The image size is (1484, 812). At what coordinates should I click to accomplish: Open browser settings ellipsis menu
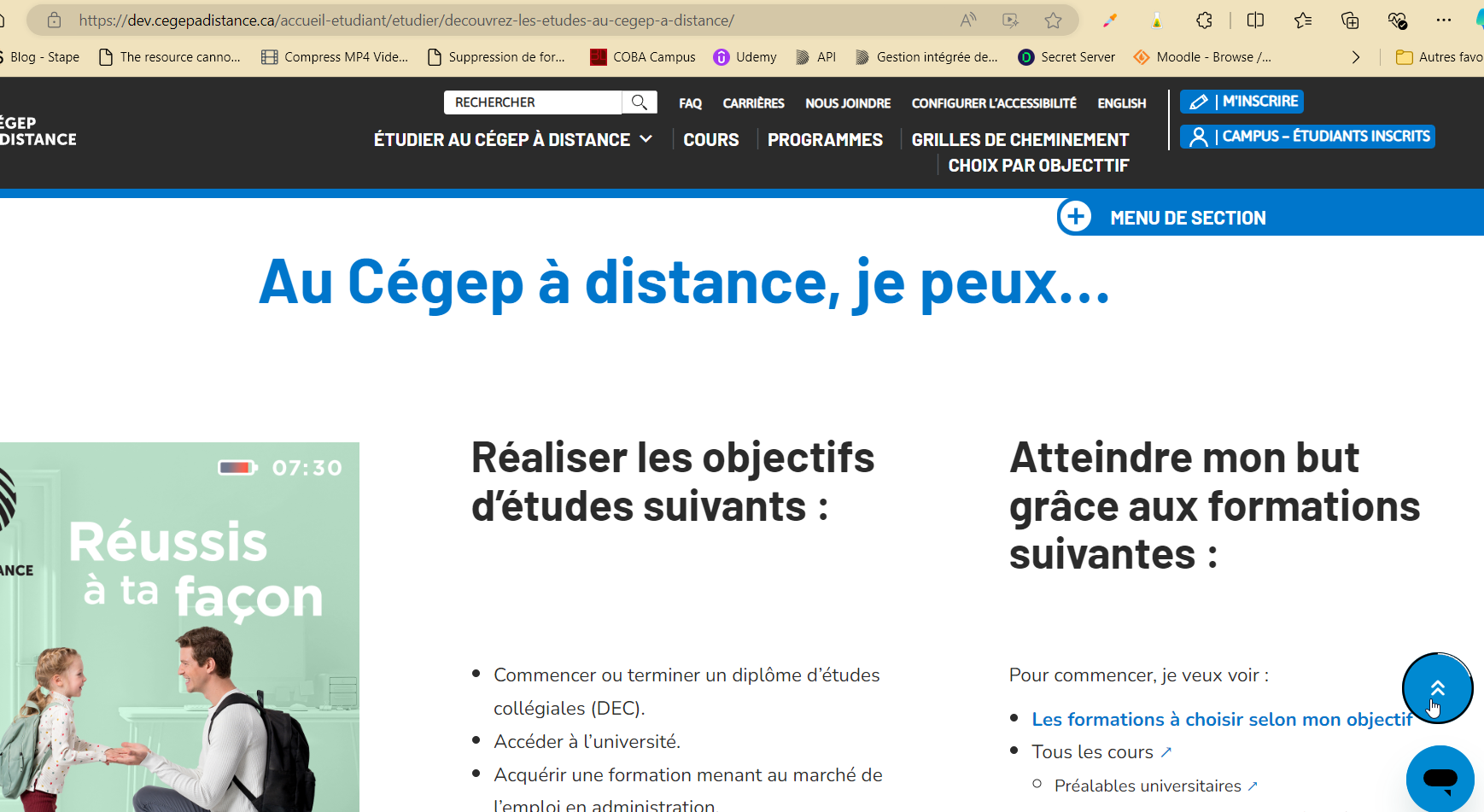click(1443, 20)
